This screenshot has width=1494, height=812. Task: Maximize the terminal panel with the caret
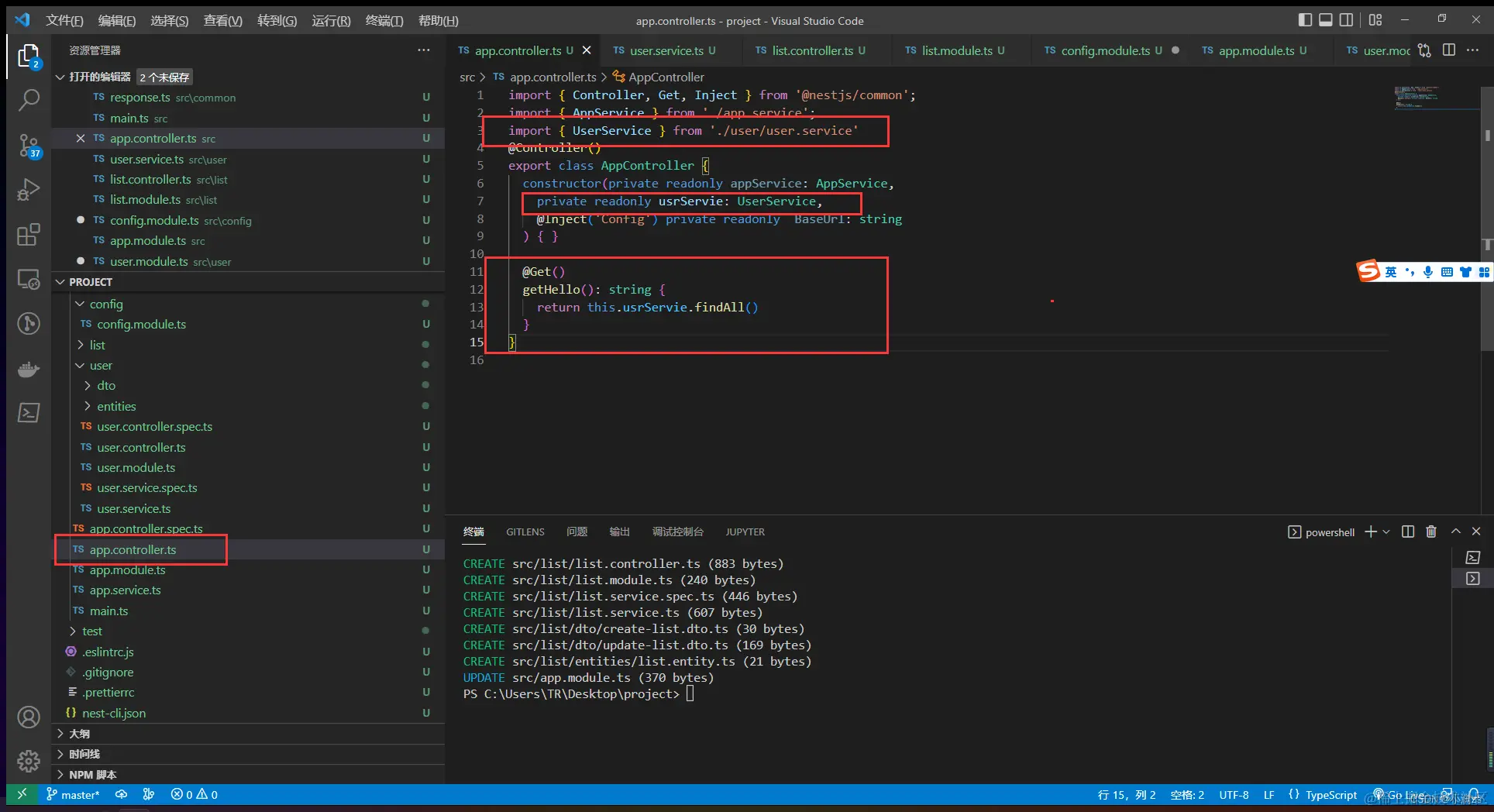[x=1456, y=532]
